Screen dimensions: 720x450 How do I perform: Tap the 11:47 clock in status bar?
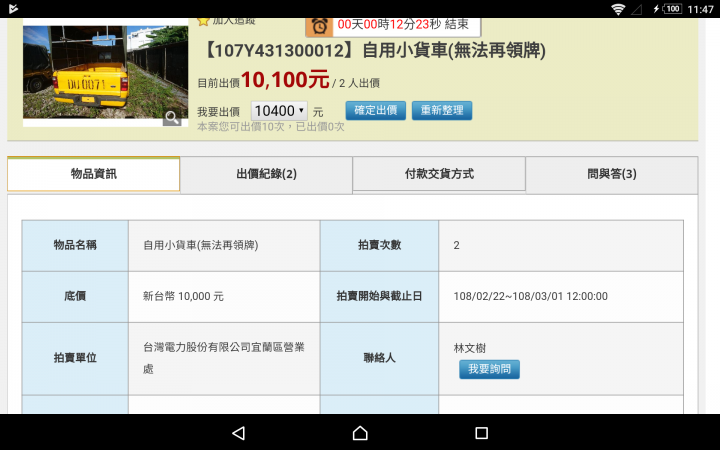pyautogui.click(x=700, y=9)
